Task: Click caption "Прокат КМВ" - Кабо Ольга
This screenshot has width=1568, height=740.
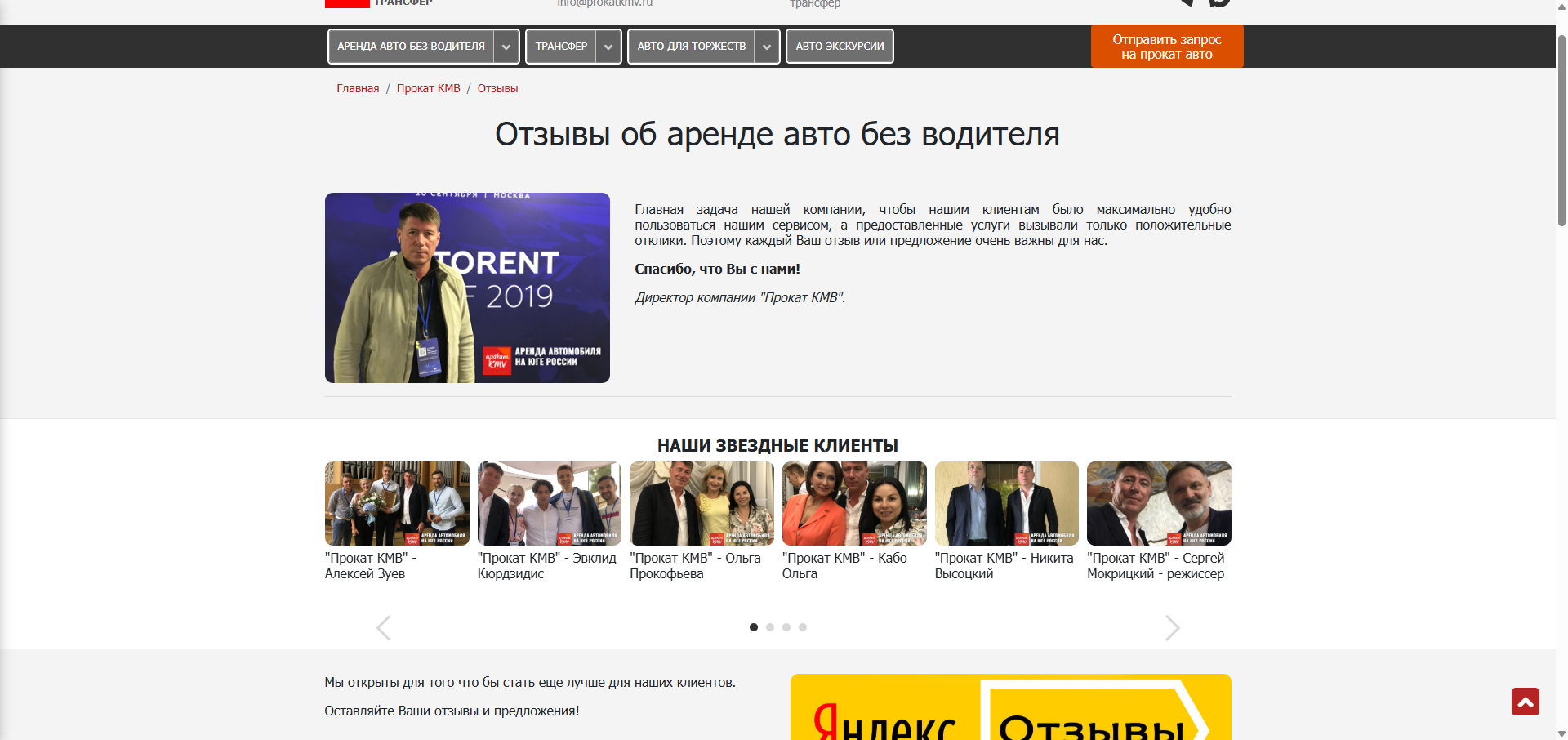Action: 844,566
